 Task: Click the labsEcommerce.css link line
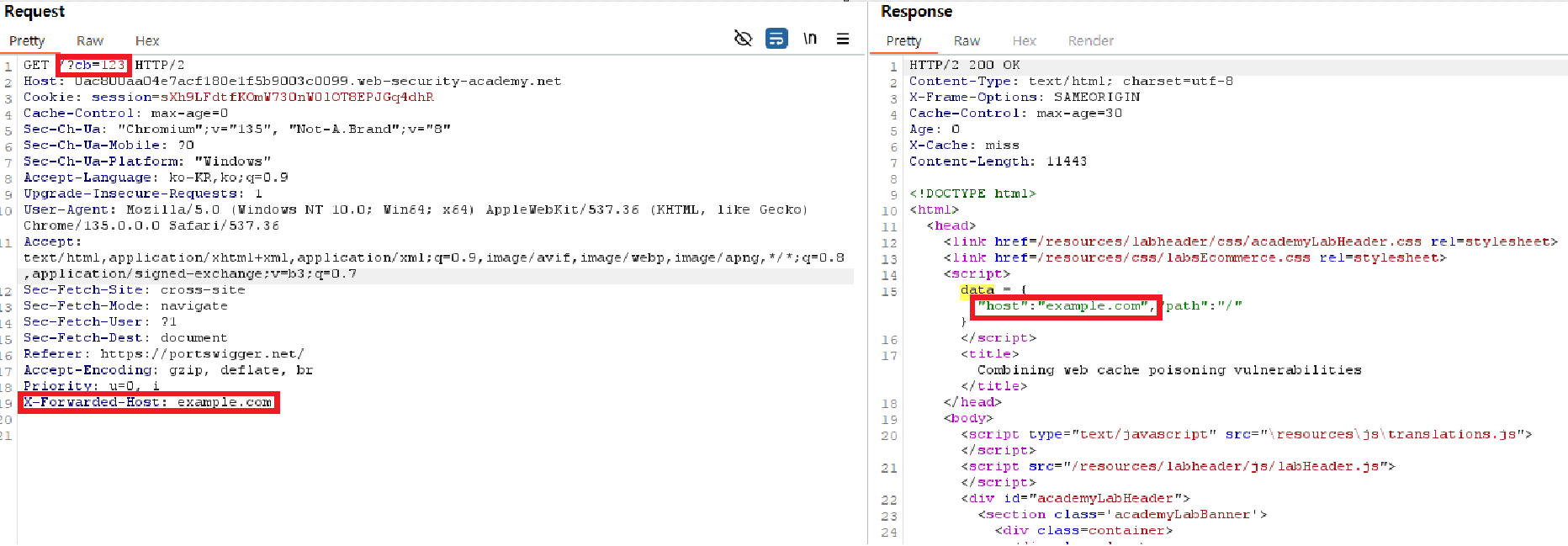(1195, 257)
